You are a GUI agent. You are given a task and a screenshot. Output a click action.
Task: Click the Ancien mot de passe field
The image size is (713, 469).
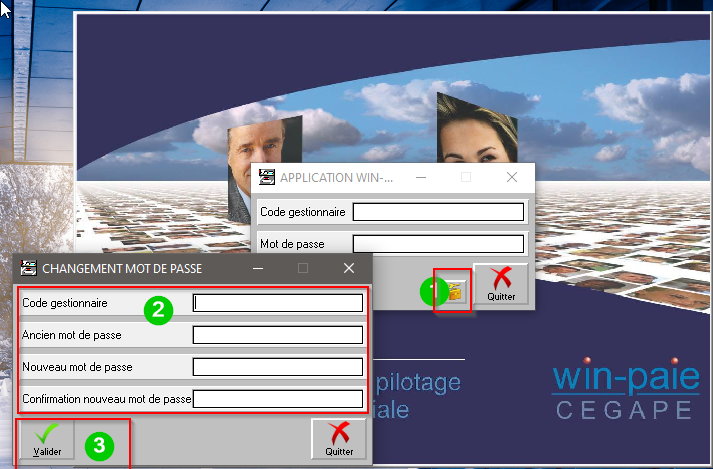[277, 335]
